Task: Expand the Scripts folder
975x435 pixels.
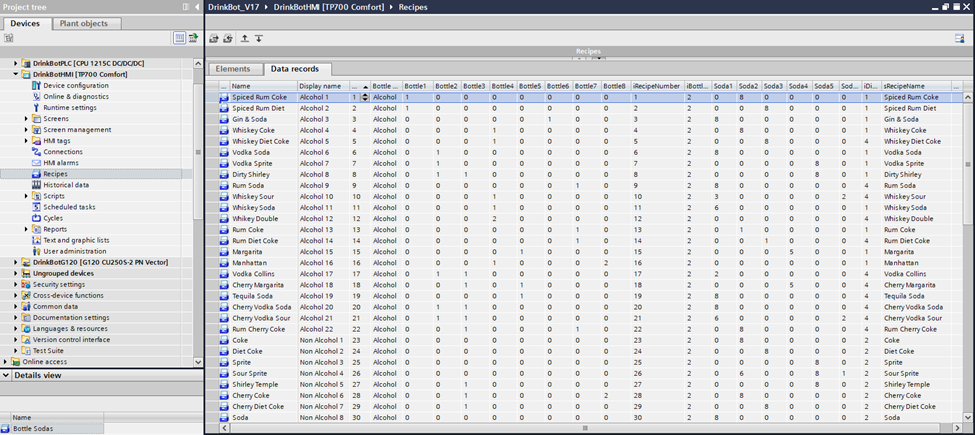Action: click(x=26, y=196)
